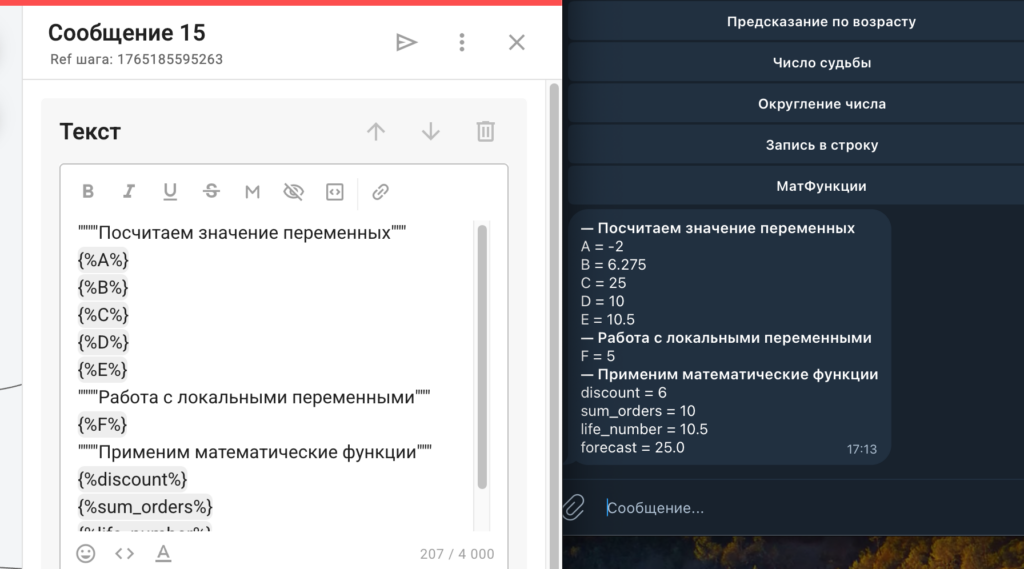
Task: Move the Текст block down
Action: pos(431,131)
